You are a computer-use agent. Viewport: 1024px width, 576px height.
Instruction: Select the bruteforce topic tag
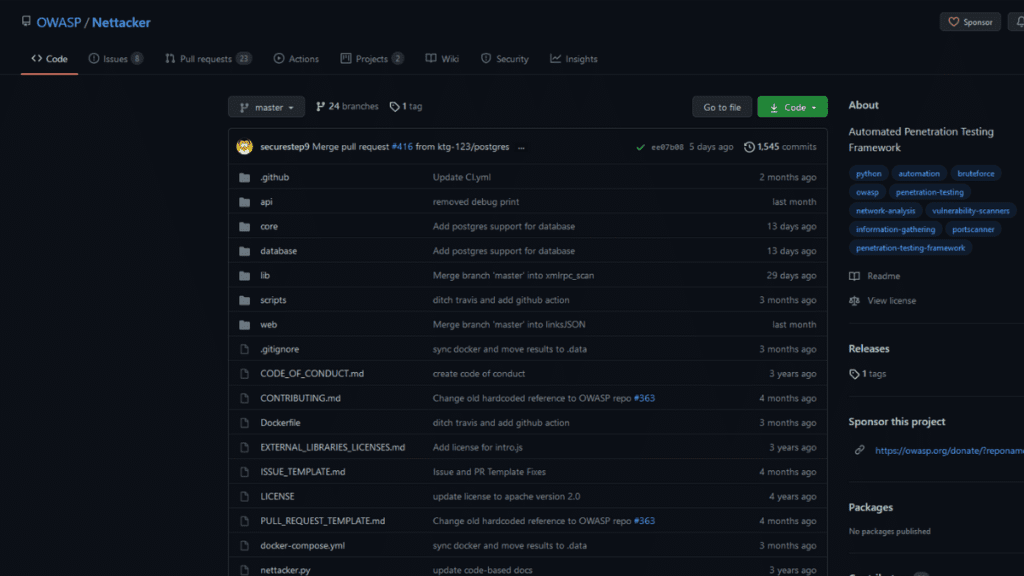976,174
